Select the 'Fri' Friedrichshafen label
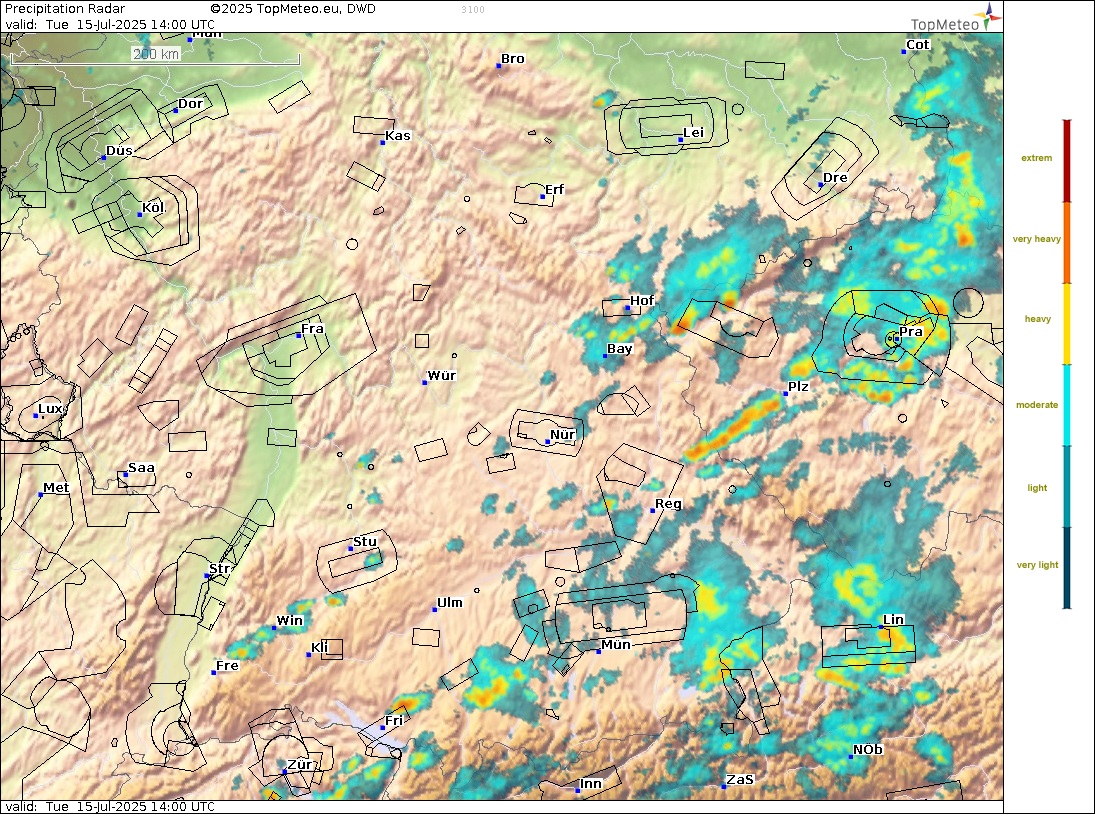This screenshot has width=1095, height=814. tap(394, 720)
